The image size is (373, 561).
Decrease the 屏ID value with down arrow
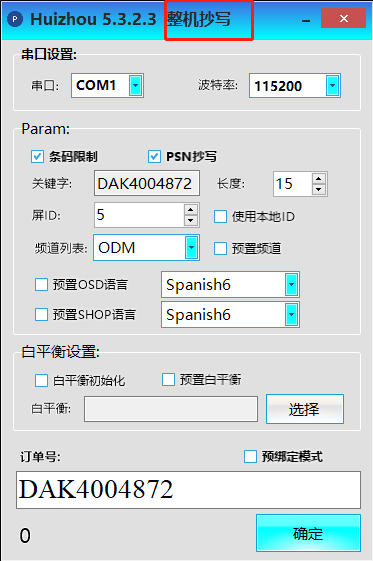(191, 221)
